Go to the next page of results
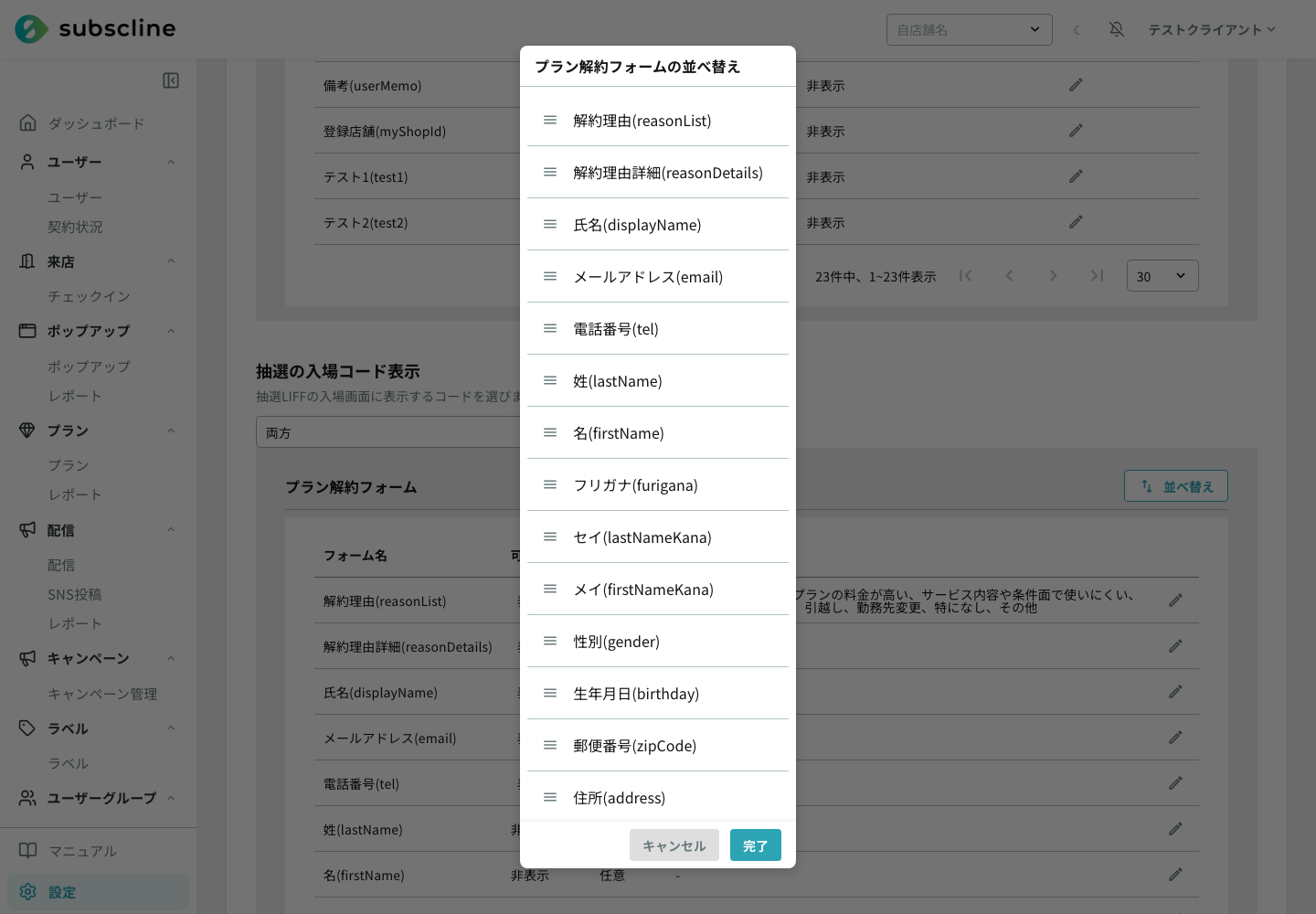 coord(1054,276)
